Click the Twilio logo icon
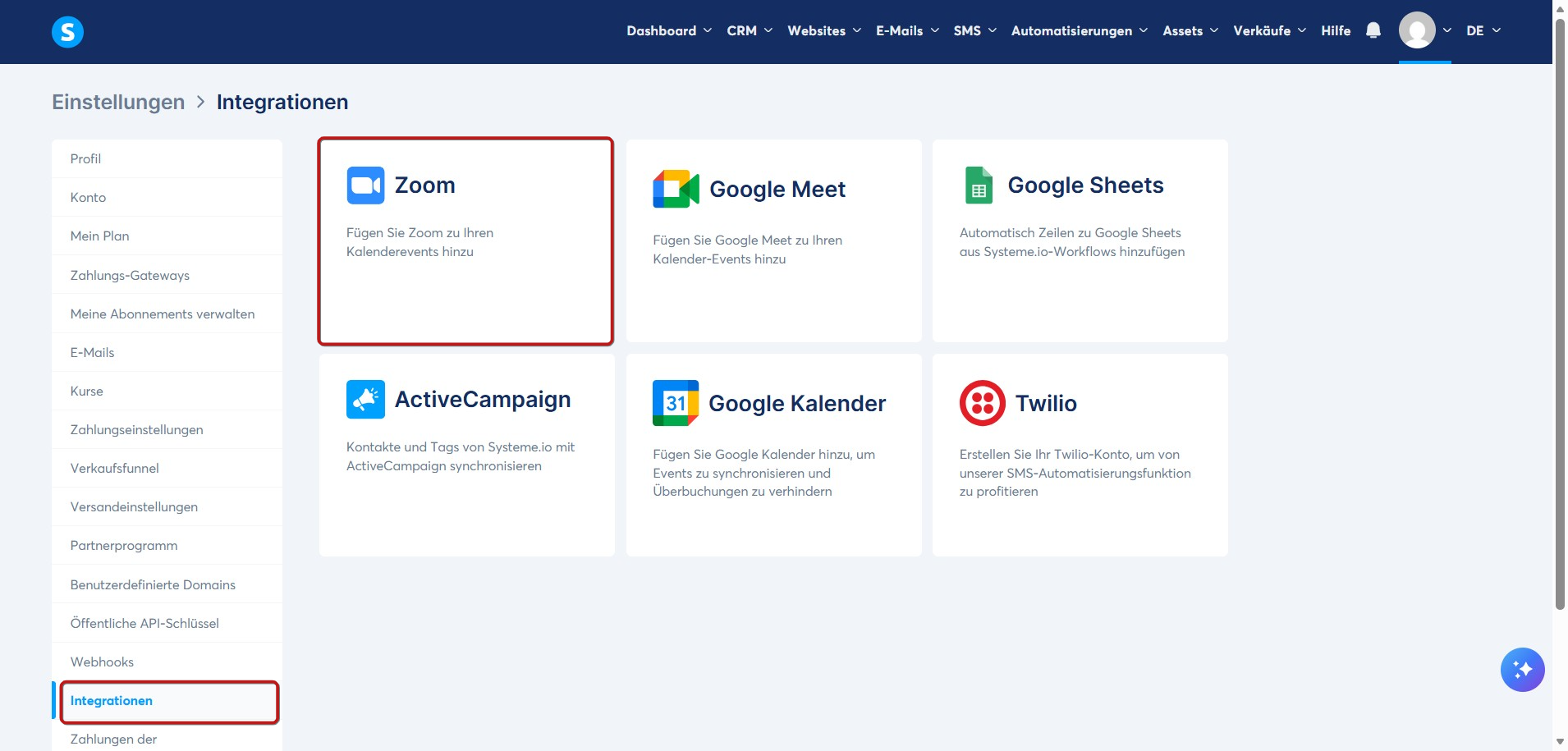This screenshot has width=1568, height=751. click(983, 403)
